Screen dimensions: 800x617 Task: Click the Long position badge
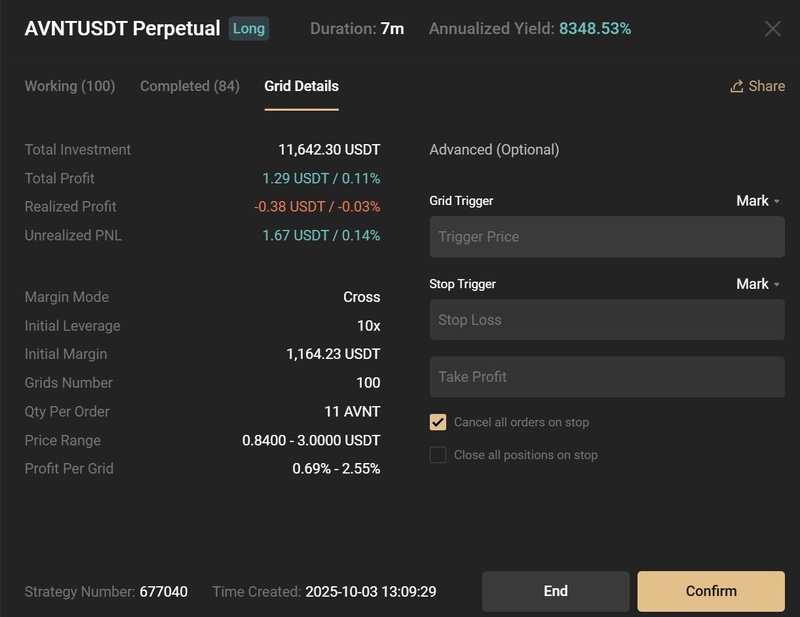(x=249, y=28)
